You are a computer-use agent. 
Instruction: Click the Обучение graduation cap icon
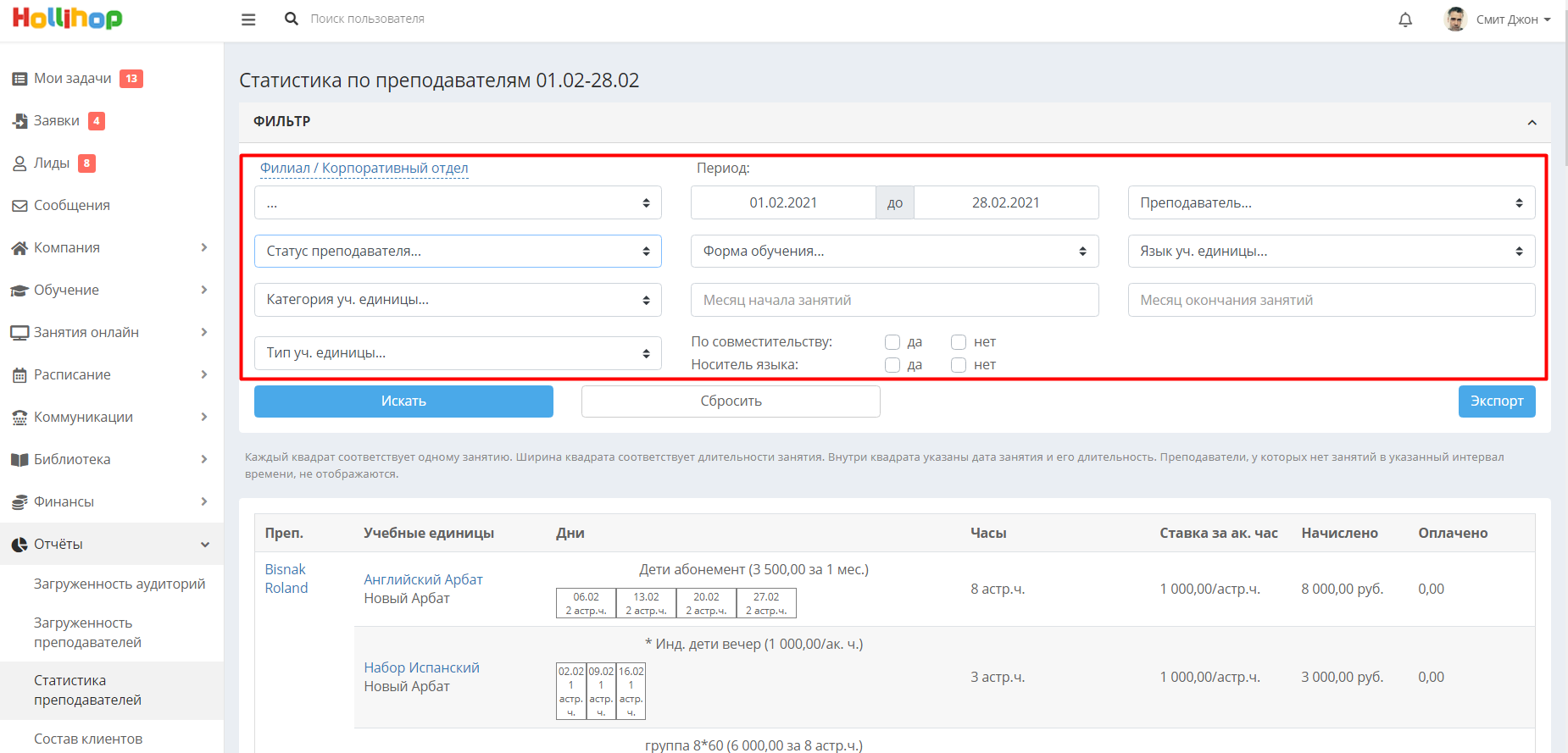[19, 291]
